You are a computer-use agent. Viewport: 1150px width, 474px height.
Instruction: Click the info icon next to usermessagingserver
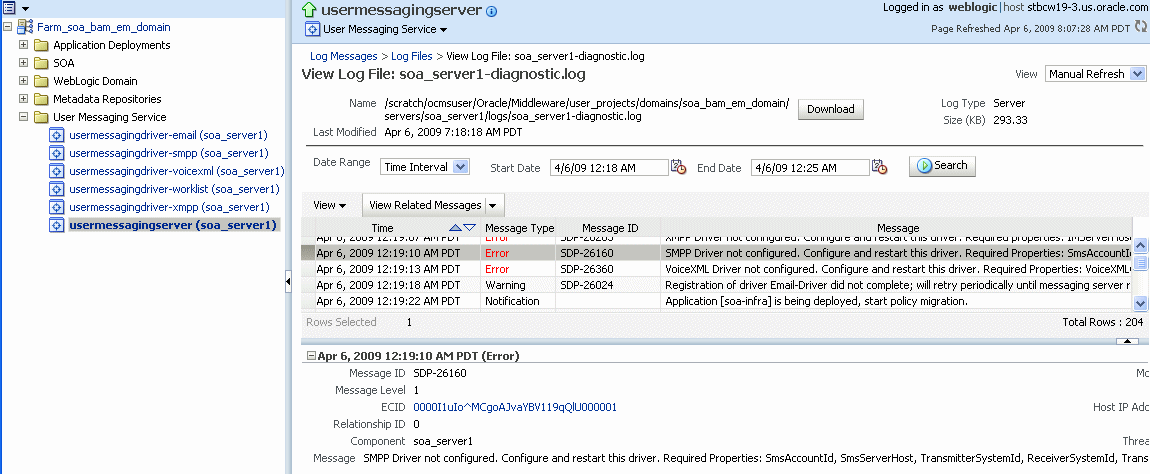[491, 12]
